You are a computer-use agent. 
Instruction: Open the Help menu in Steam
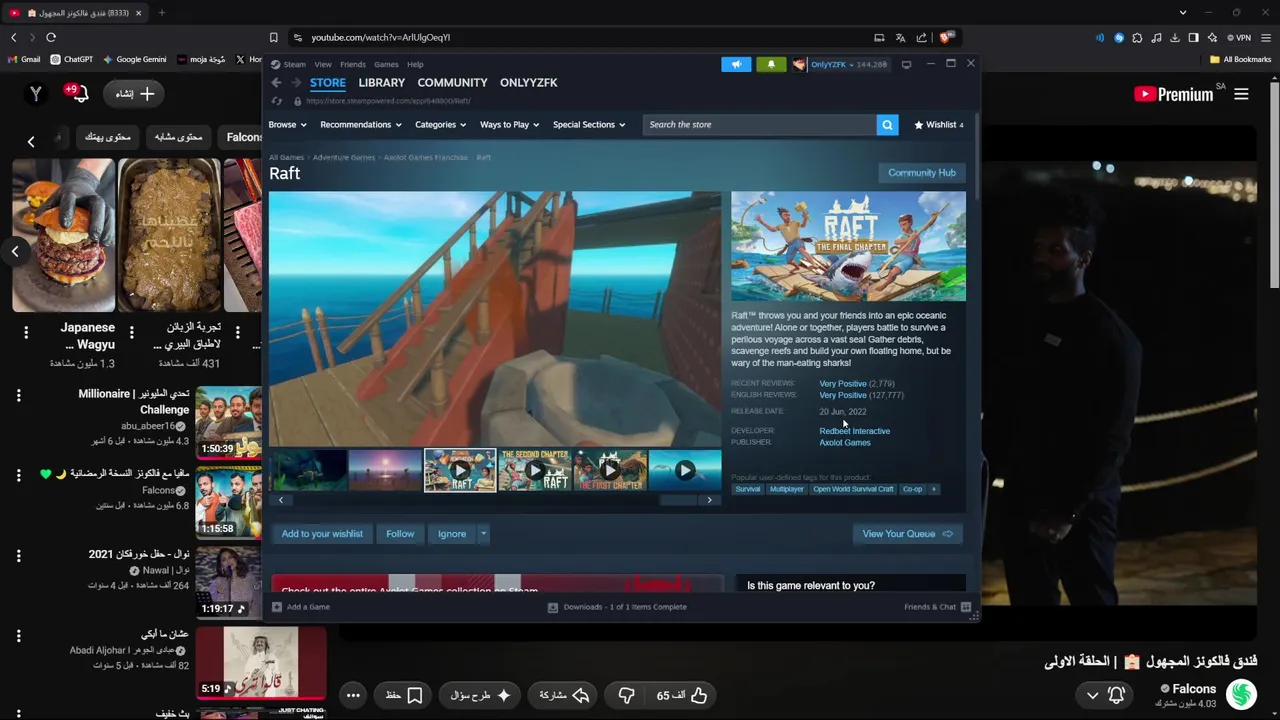tap(415, 64)
